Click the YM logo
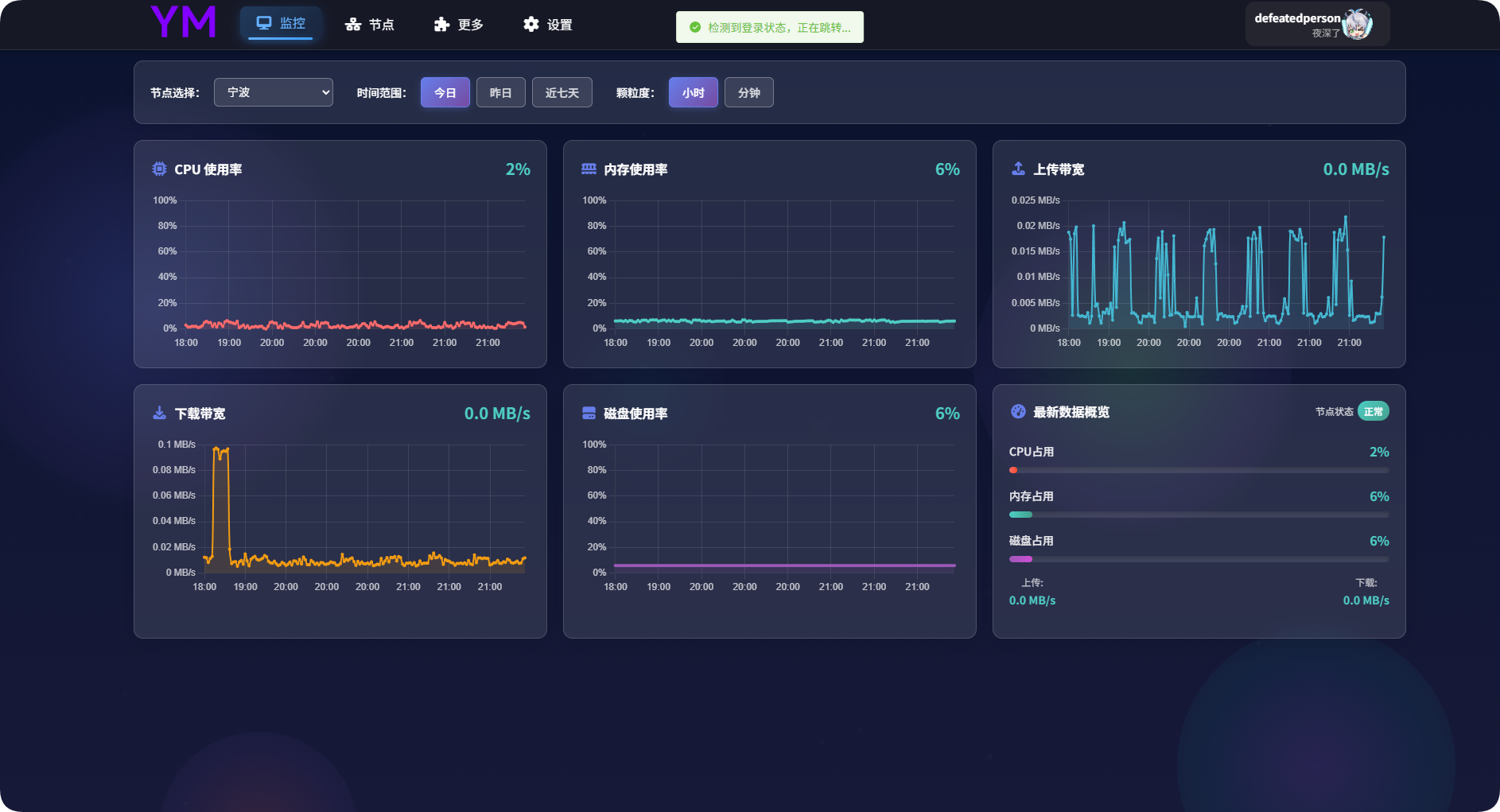Viewport: 1500px width, 812px height. pyautogui.click(x=183, y=22)
